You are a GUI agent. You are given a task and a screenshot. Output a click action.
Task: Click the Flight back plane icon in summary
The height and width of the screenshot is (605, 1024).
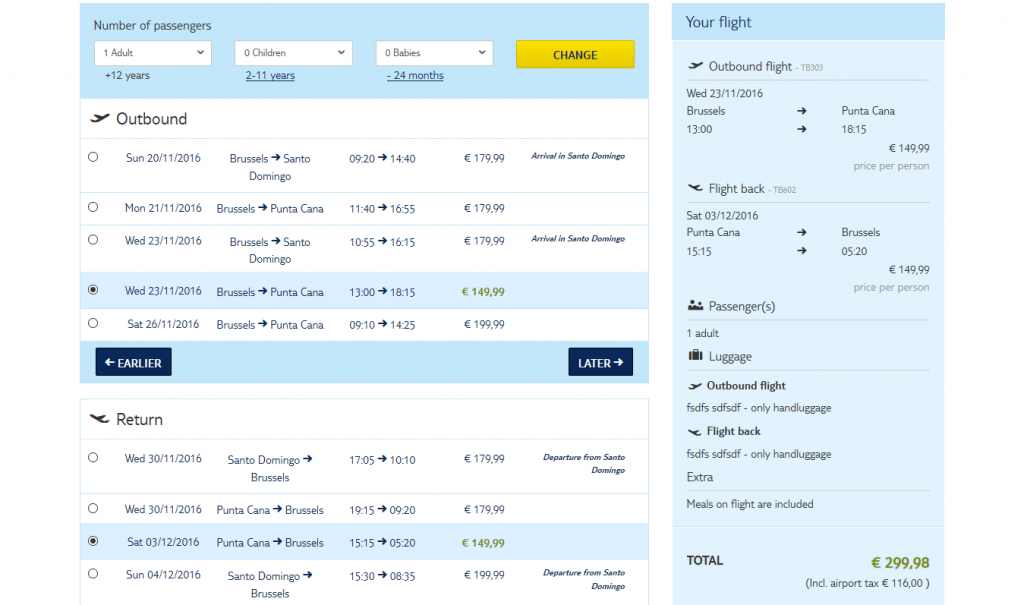tap(696, 188)
